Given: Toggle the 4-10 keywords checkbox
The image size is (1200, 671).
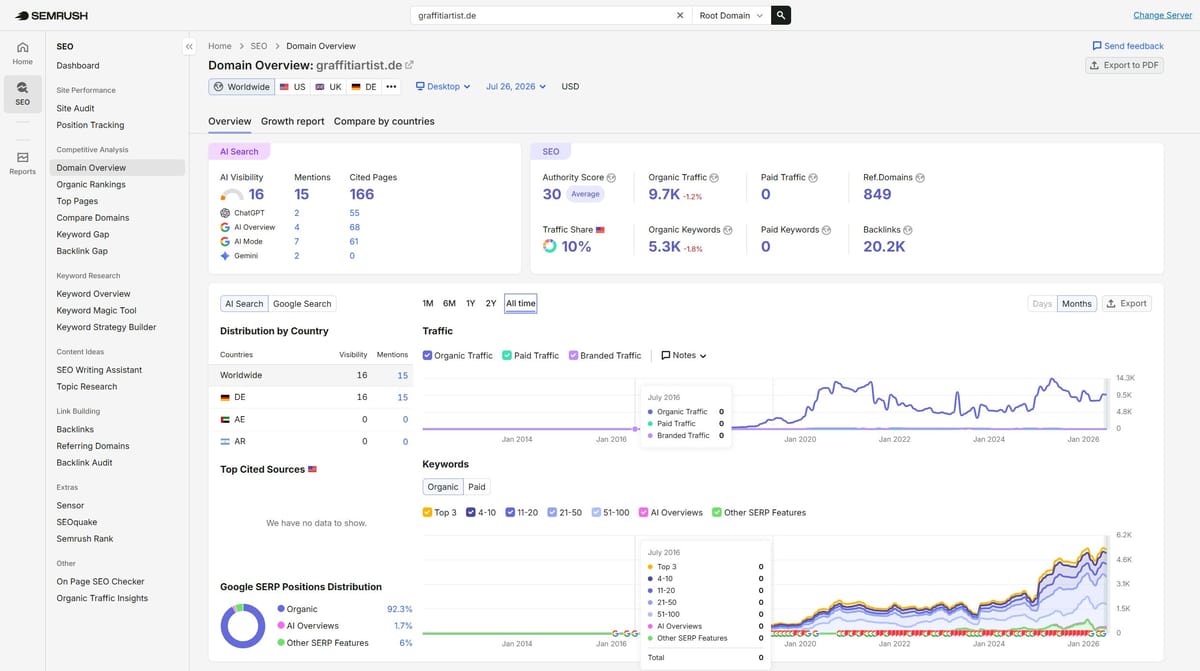Looking at the screenshot, I should (471, 512).
